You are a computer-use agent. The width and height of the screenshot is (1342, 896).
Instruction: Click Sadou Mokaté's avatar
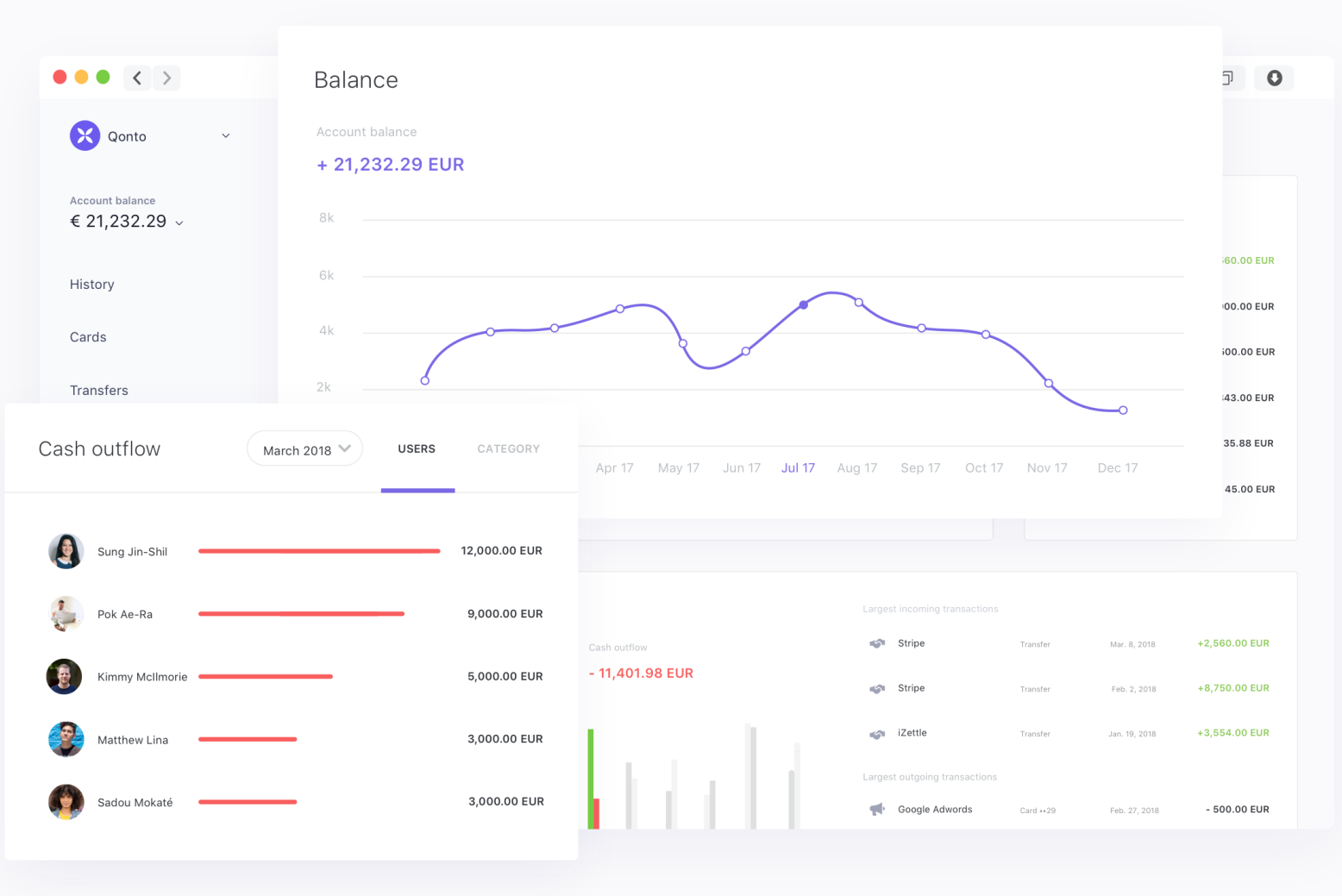coord(66,802)
